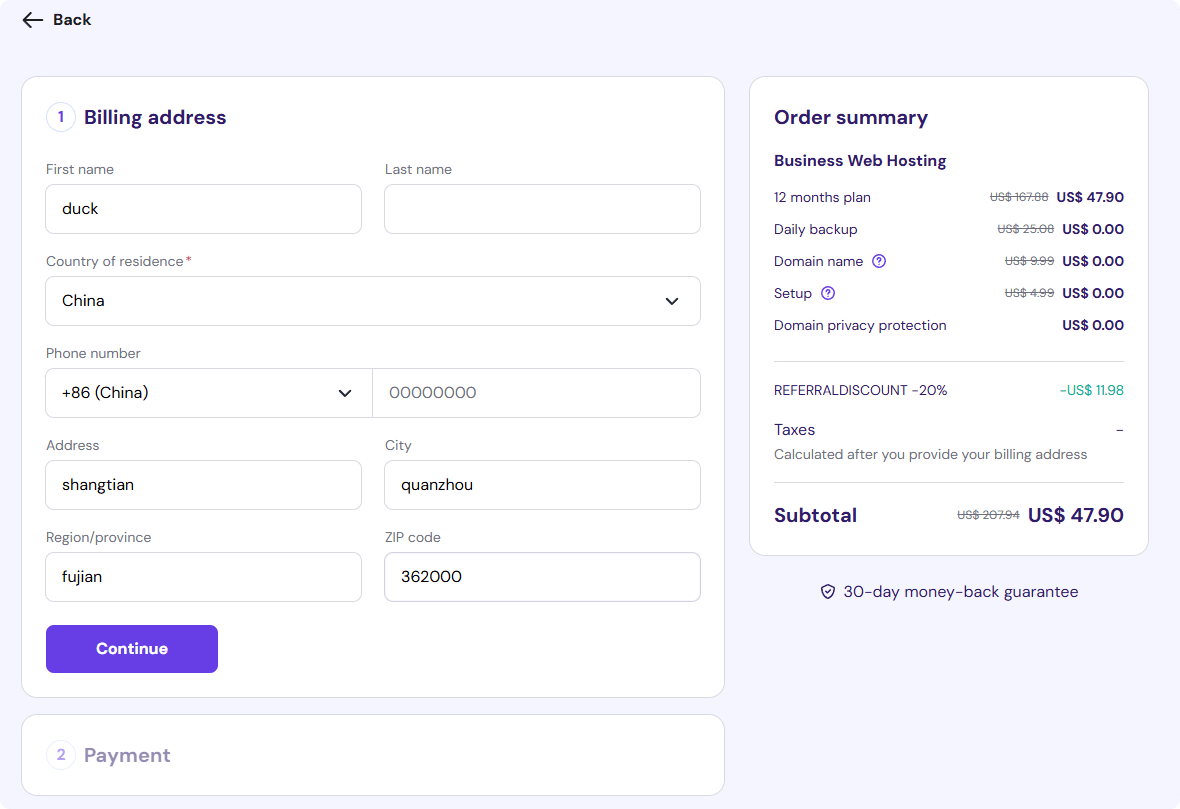Select the Billing address section header

tap(155, 117)
